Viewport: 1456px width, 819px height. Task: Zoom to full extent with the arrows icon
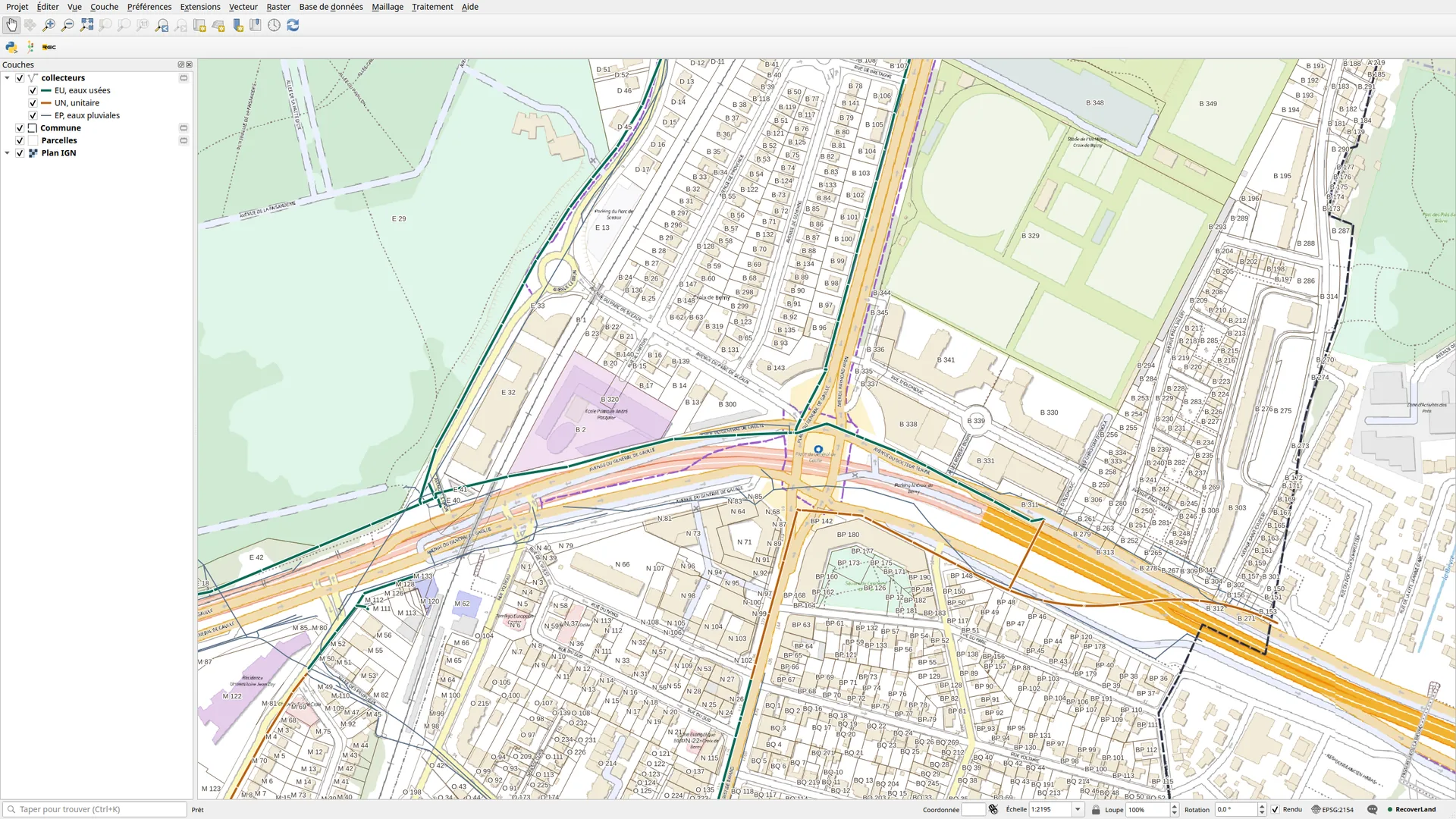click(x=86, y=25)
